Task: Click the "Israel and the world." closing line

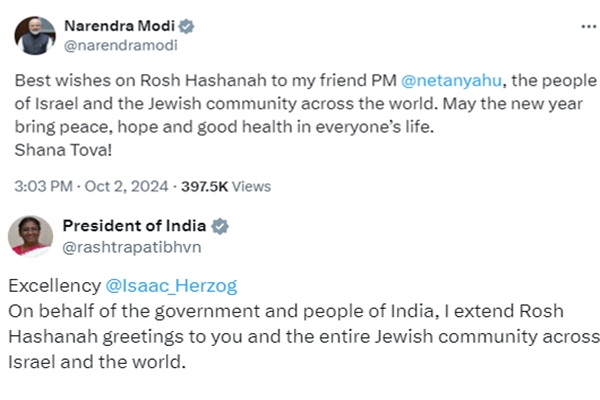Action: pyautogui.click(x=97, y=361)
